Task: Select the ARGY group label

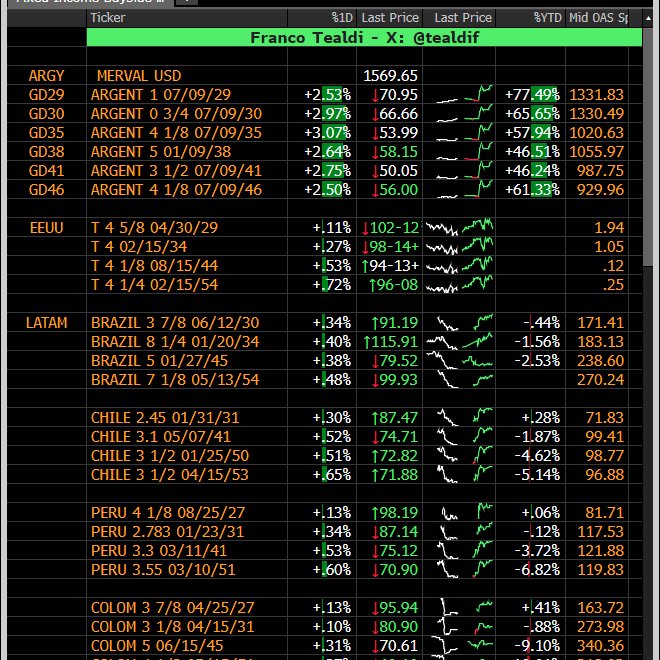Action: [46, 76]
